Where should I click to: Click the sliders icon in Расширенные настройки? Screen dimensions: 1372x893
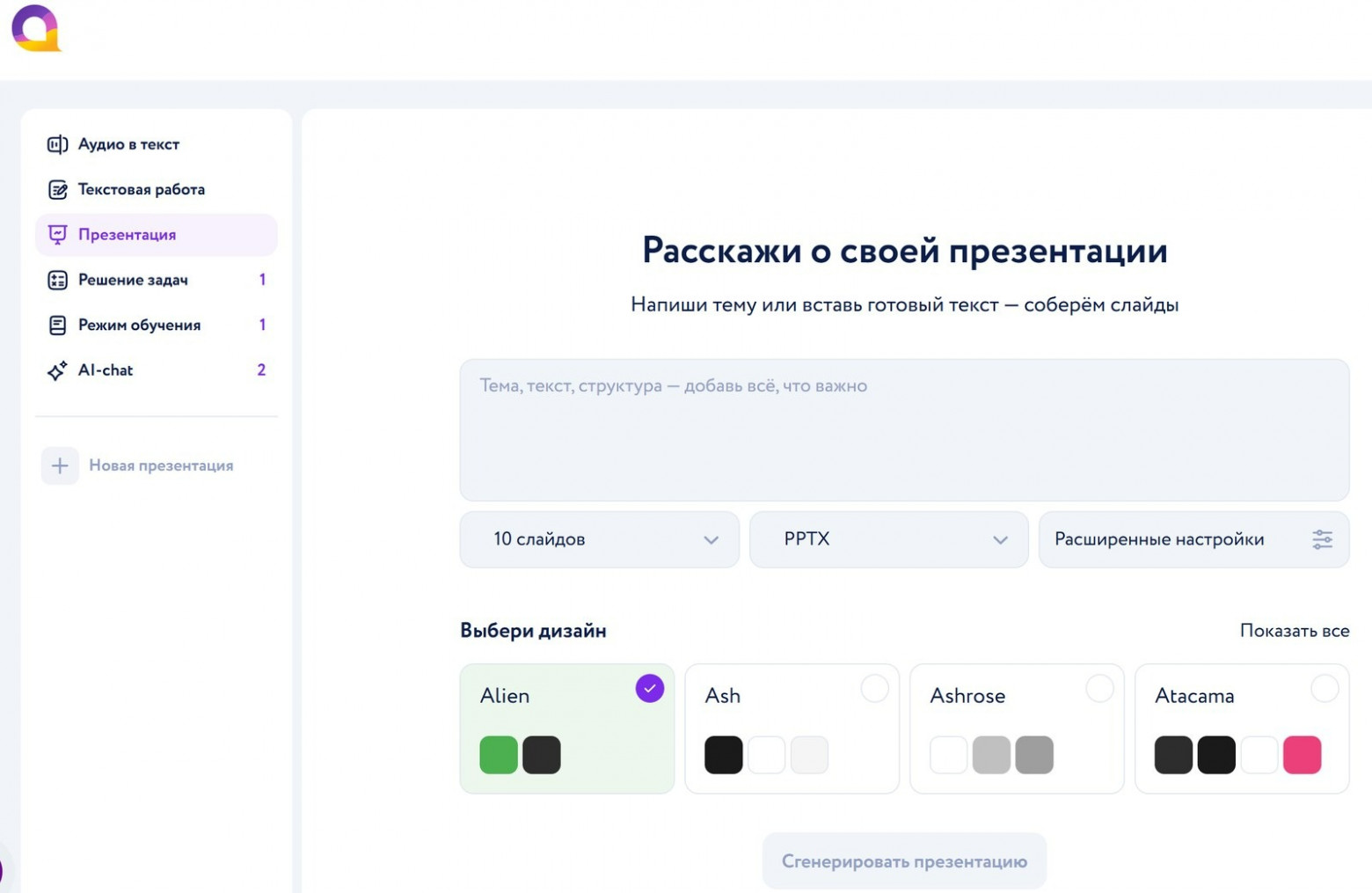click(1322, 539)
